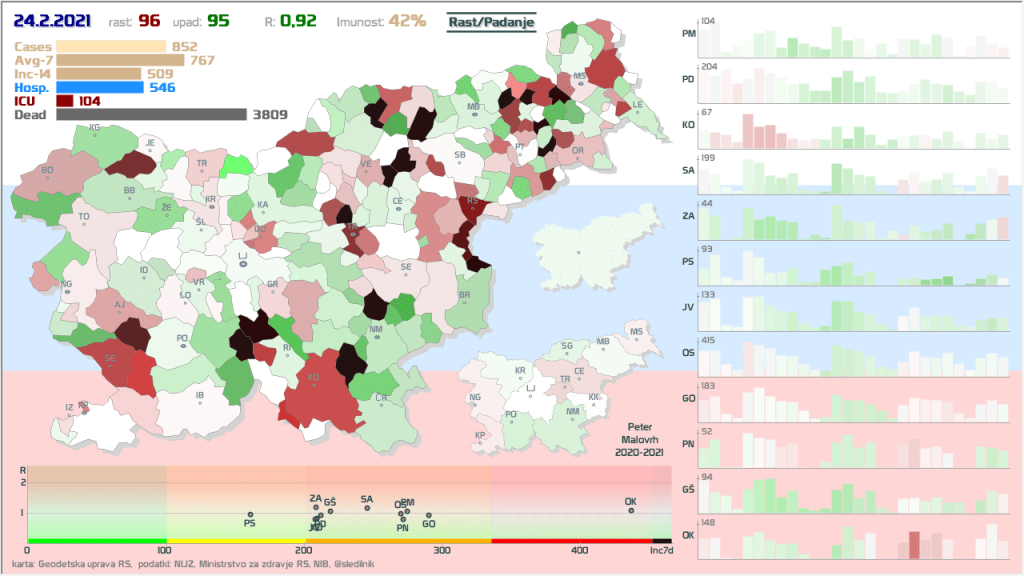Select the Novo Mesto (NM) map marker
This screenshot has width=1024, height=576.
coord(376,338)
